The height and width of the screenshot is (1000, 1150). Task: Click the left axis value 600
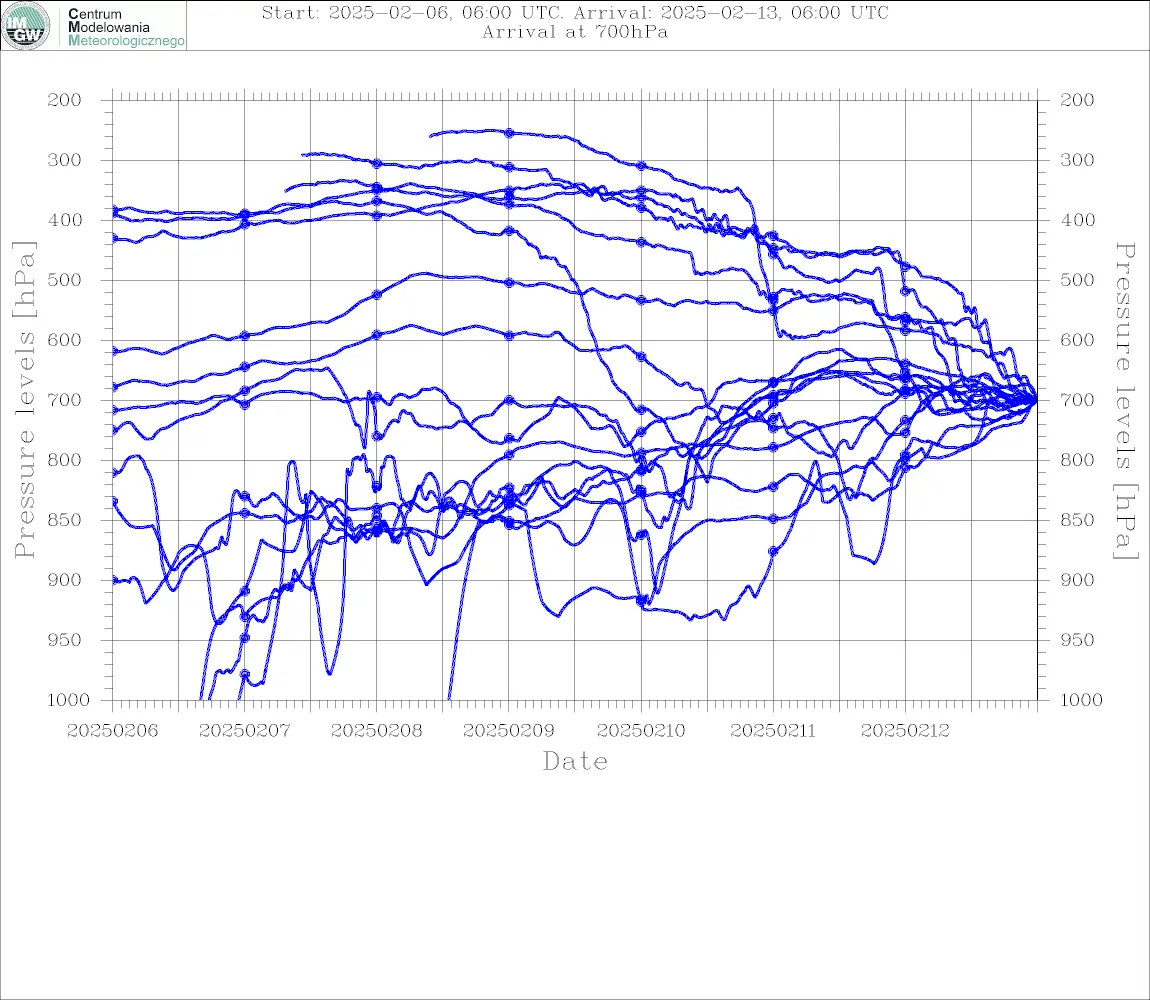pos(65,340)
